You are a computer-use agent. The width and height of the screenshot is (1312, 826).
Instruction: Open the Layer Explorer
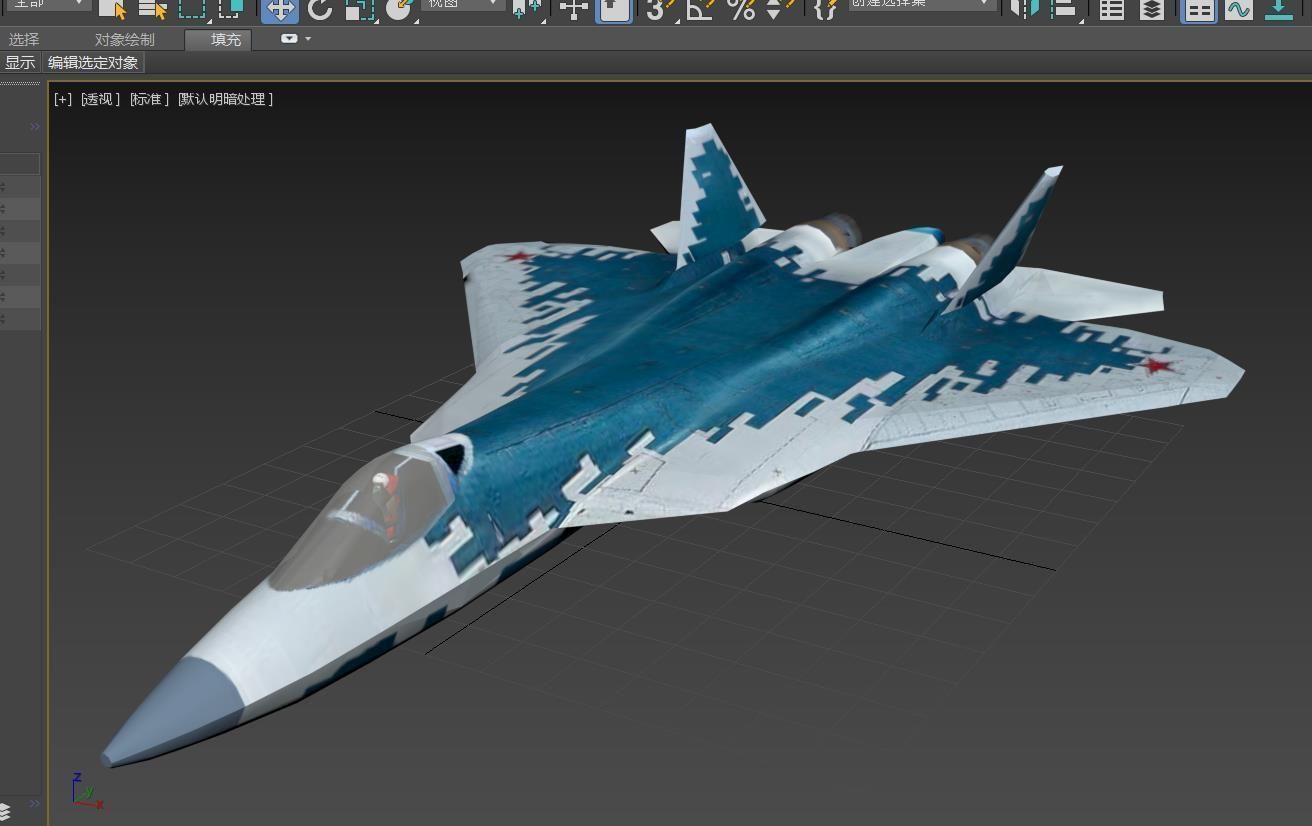pos(1152,11)
